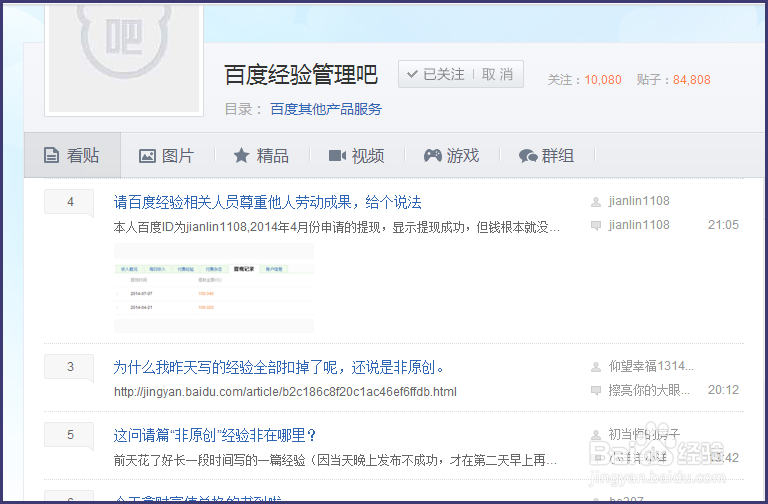This screenshot has height=504, width=768.
Task: Click preview text 前天花了好长一段时间写的一篇经验
Action: 335,460
